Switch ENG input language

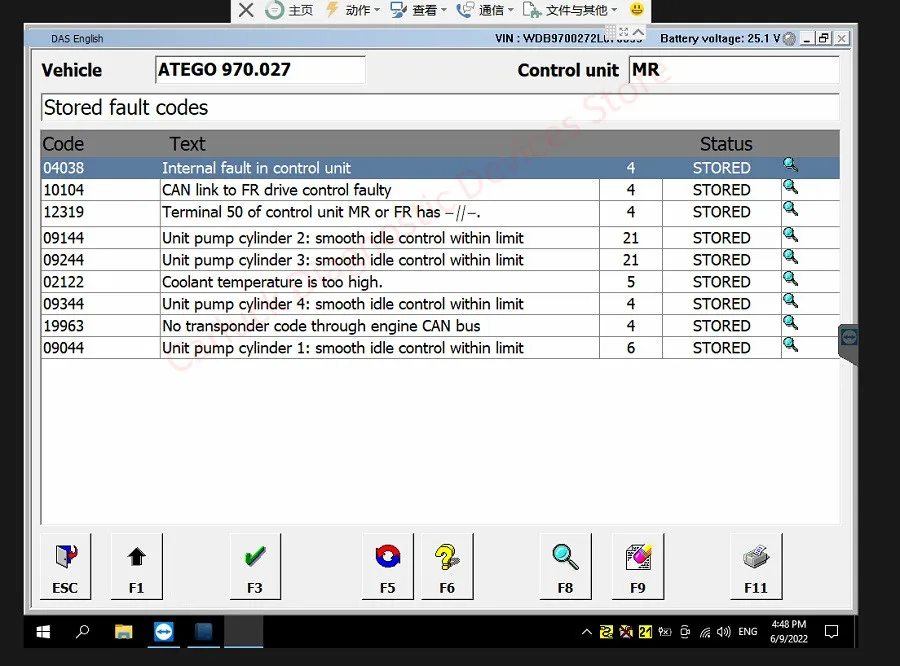click(x=748, y=632)
